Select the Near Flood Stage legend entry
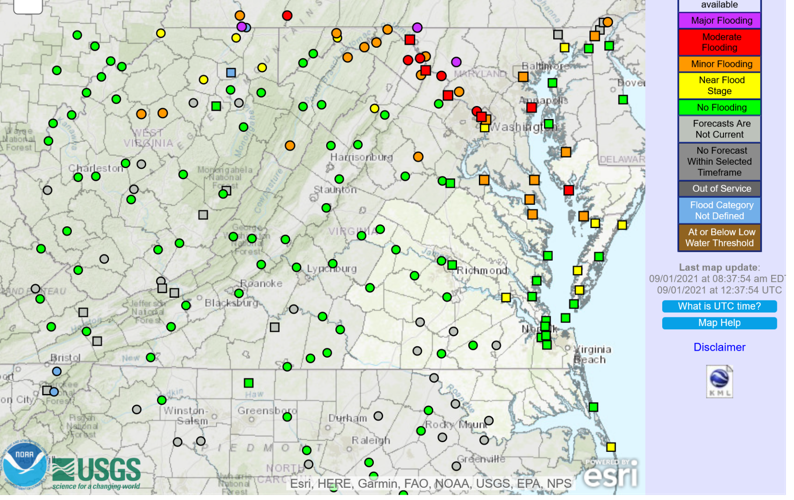794x500 pixels. pyautogui.click(x=720, y=86)
